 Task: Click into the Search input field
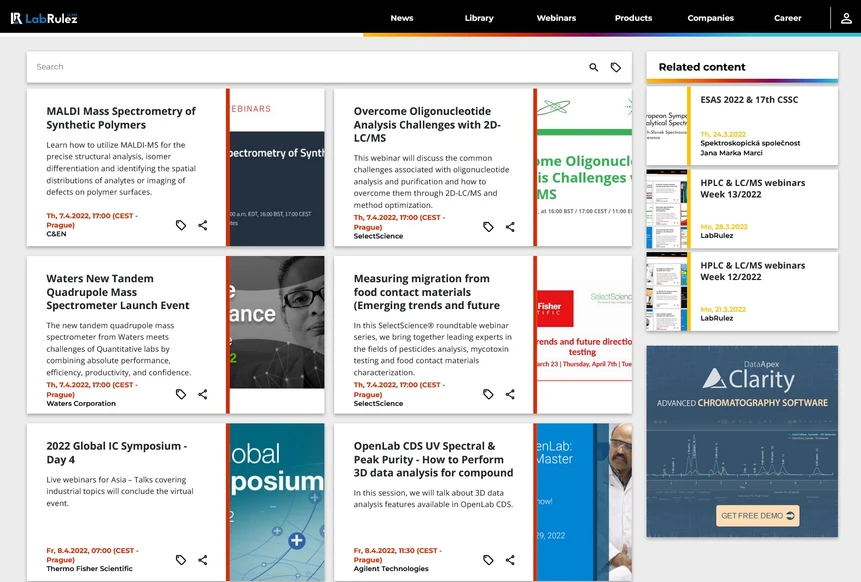(300, 67)
